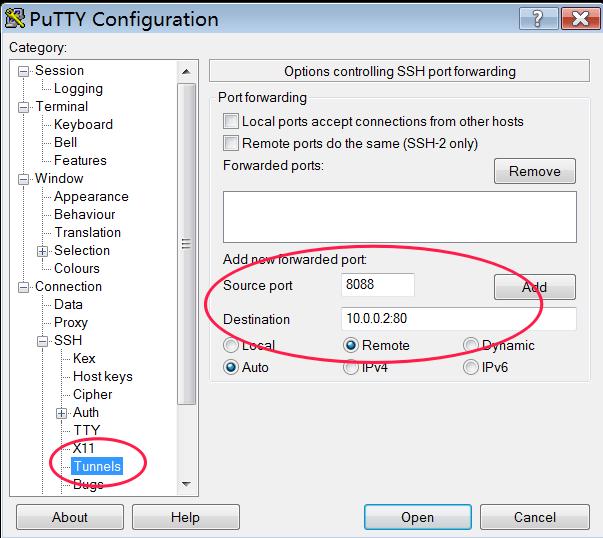Screen dimensions: 603x538
Task: Choose the Dynamic forwarding radio button
Action: (x=471, y=345)
